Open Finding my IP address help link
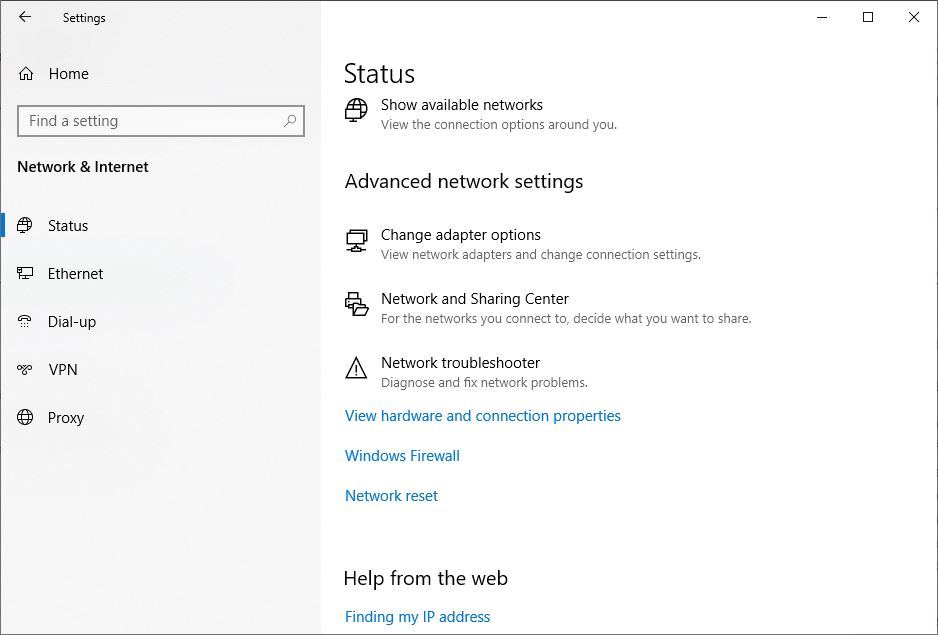 (x=417, y=616)
